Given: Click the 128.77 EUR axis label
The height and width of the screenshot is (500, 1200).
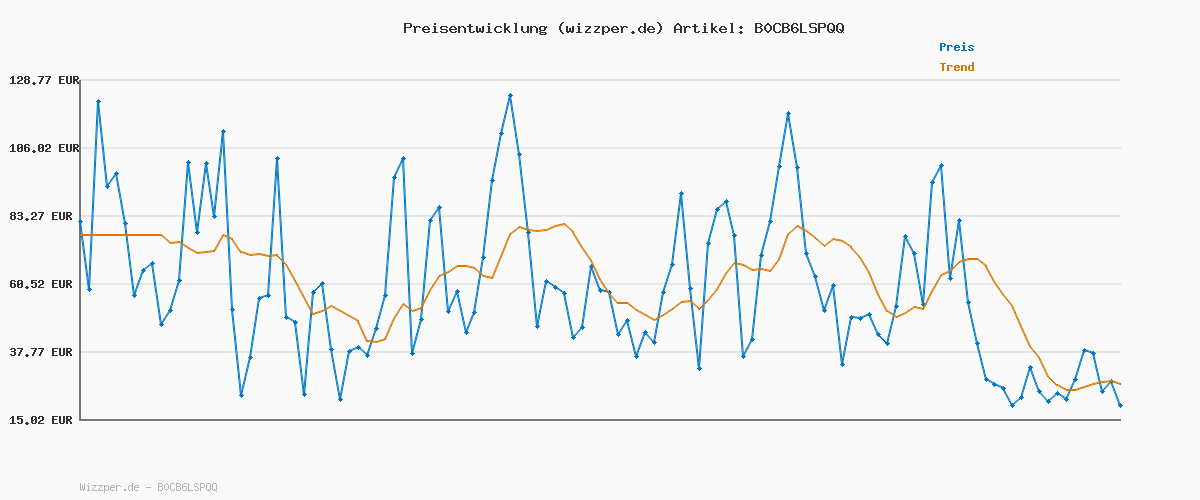Looking at the screenshot, I should pos(43,80).
